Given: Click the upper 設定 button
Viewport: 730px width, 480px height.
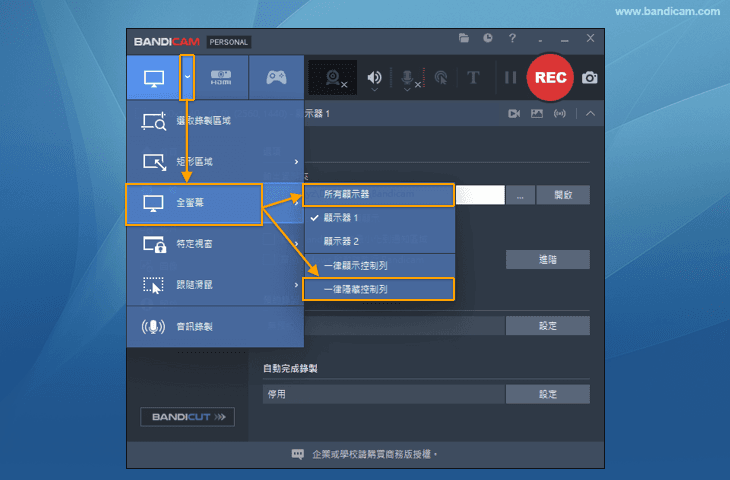Looking at the screenshot, I should click(548, 326).
